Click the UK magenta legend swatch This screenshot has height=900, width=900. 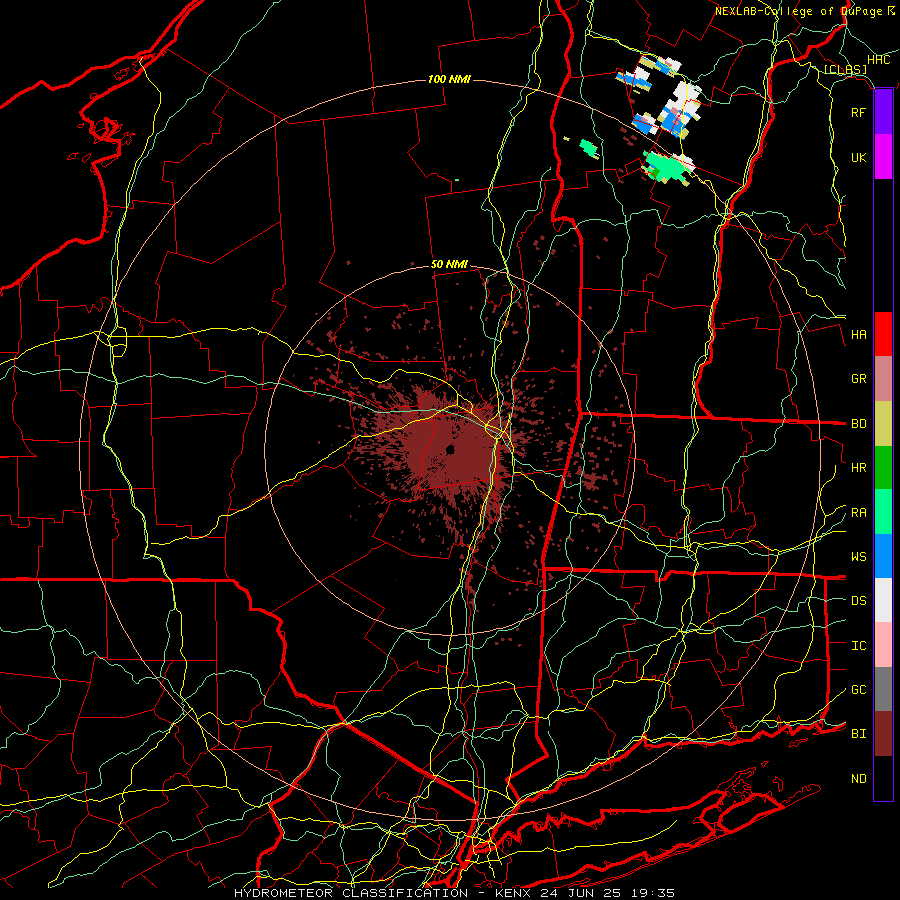pos(883,157)
